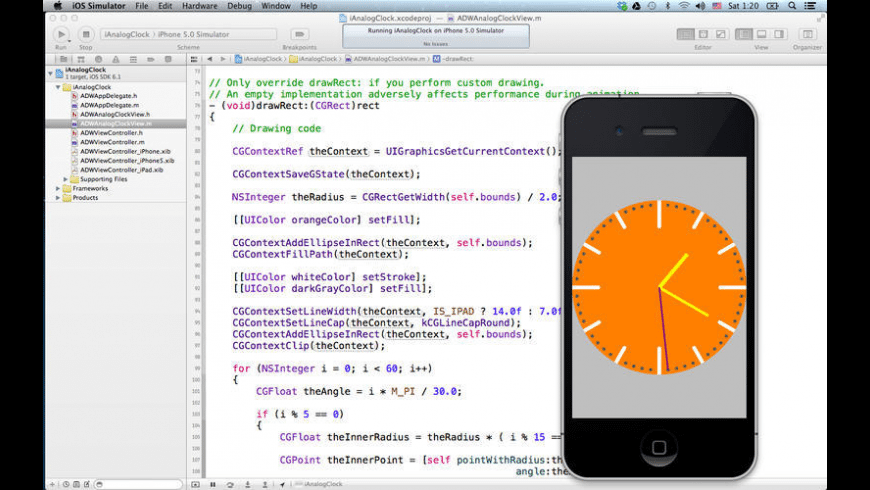
Task: Click the iPhone simulator home button
Action: click(659, 447)
